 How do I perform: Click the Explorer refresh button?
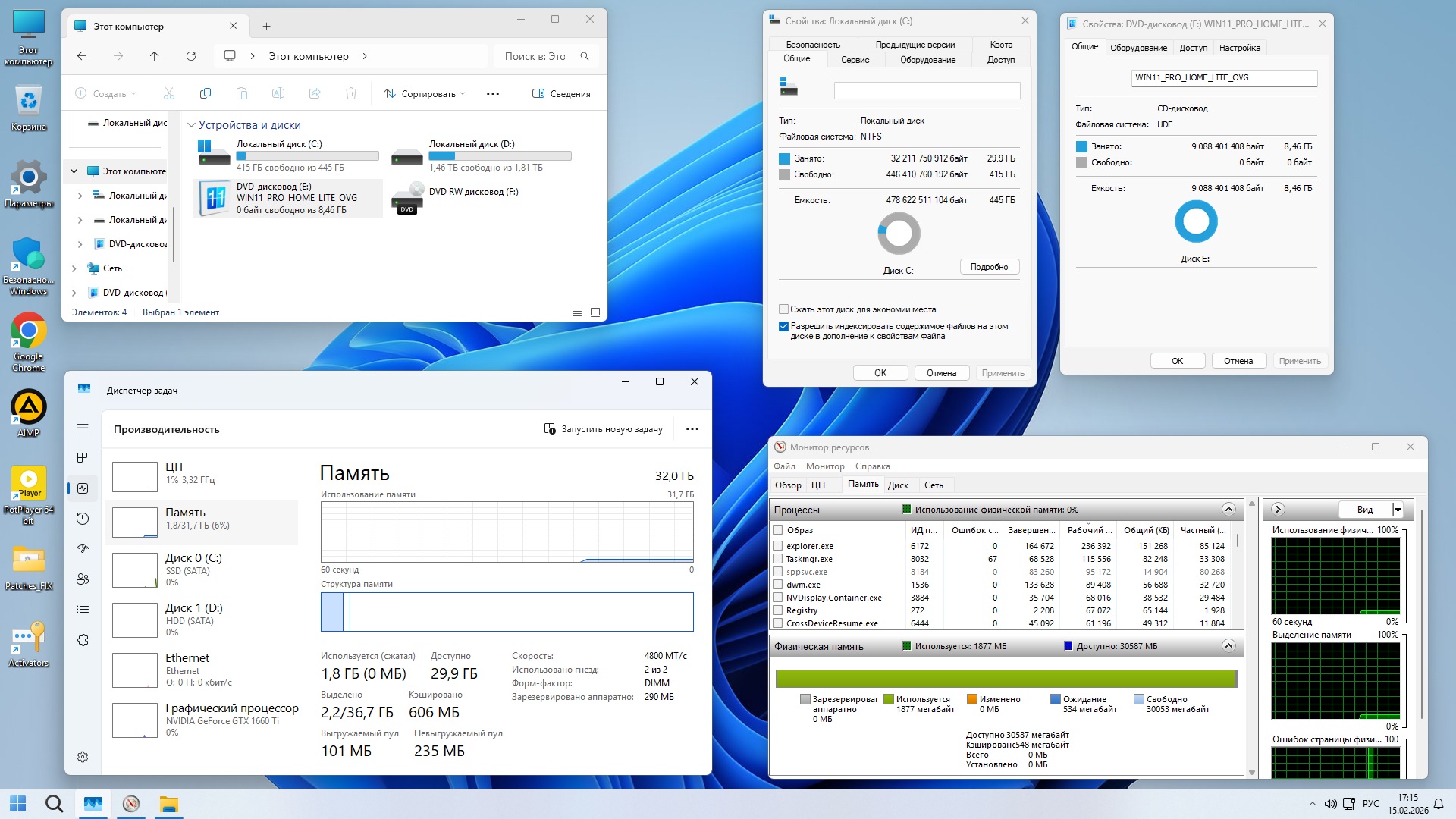click(191, 56)
